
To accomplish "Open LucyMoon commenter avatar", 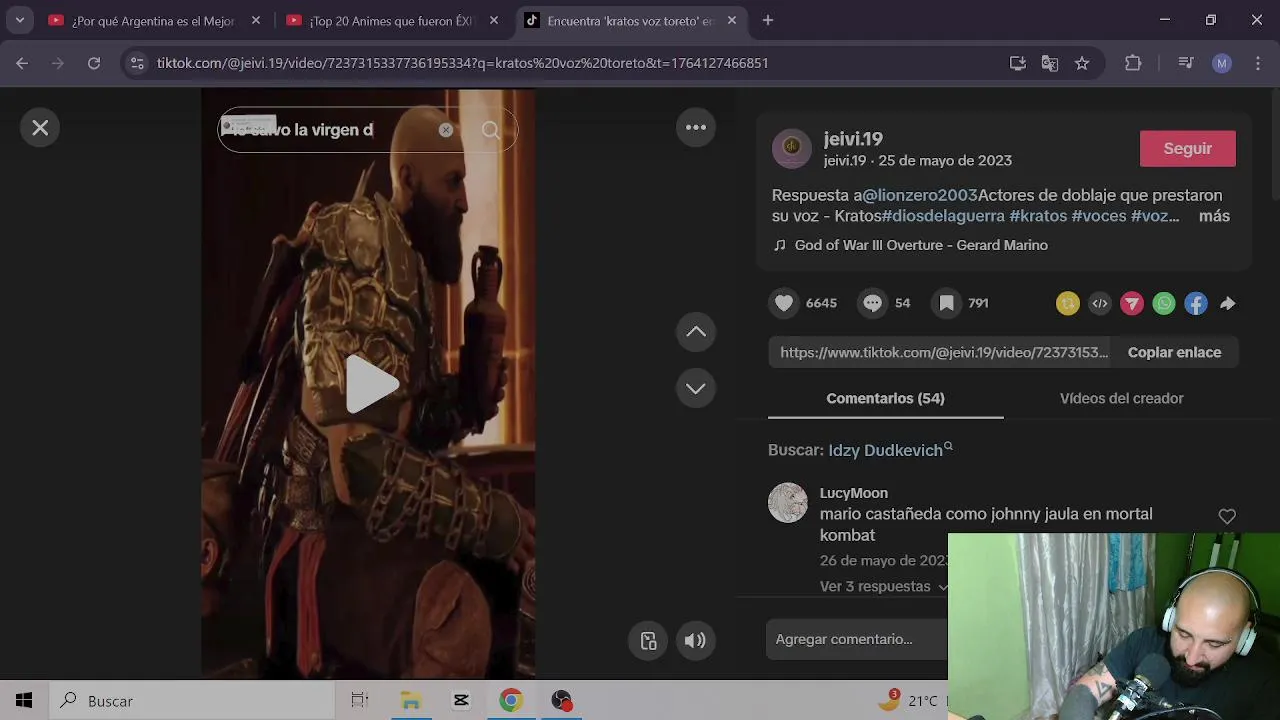I will [788, 503].
